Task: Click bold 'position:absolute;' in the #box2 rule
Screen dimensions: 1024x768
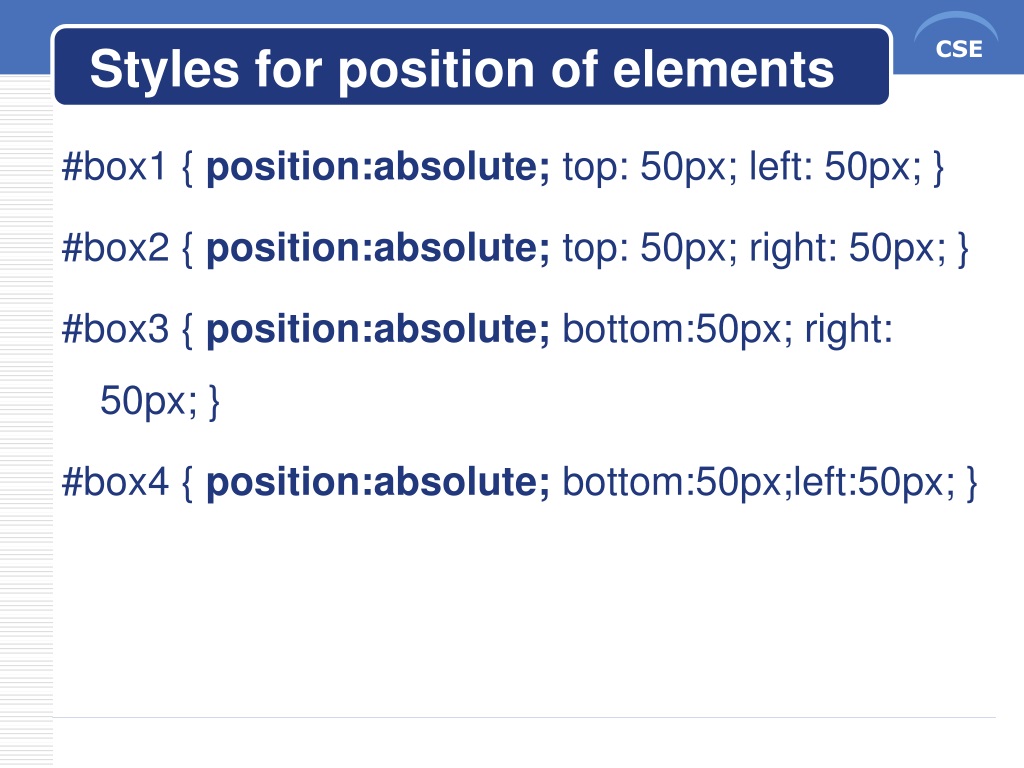Action: point(378,249)
